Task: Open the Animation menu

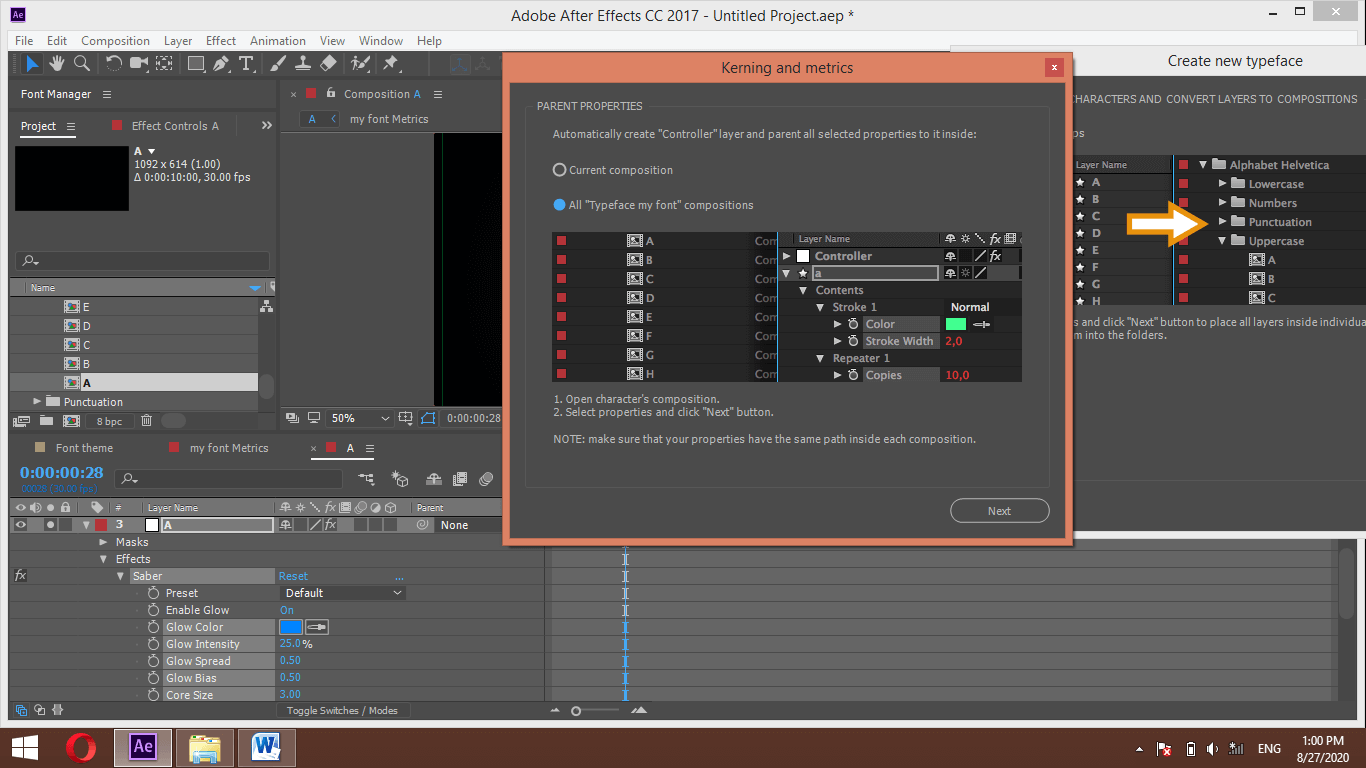Action: tap(277, 41)
